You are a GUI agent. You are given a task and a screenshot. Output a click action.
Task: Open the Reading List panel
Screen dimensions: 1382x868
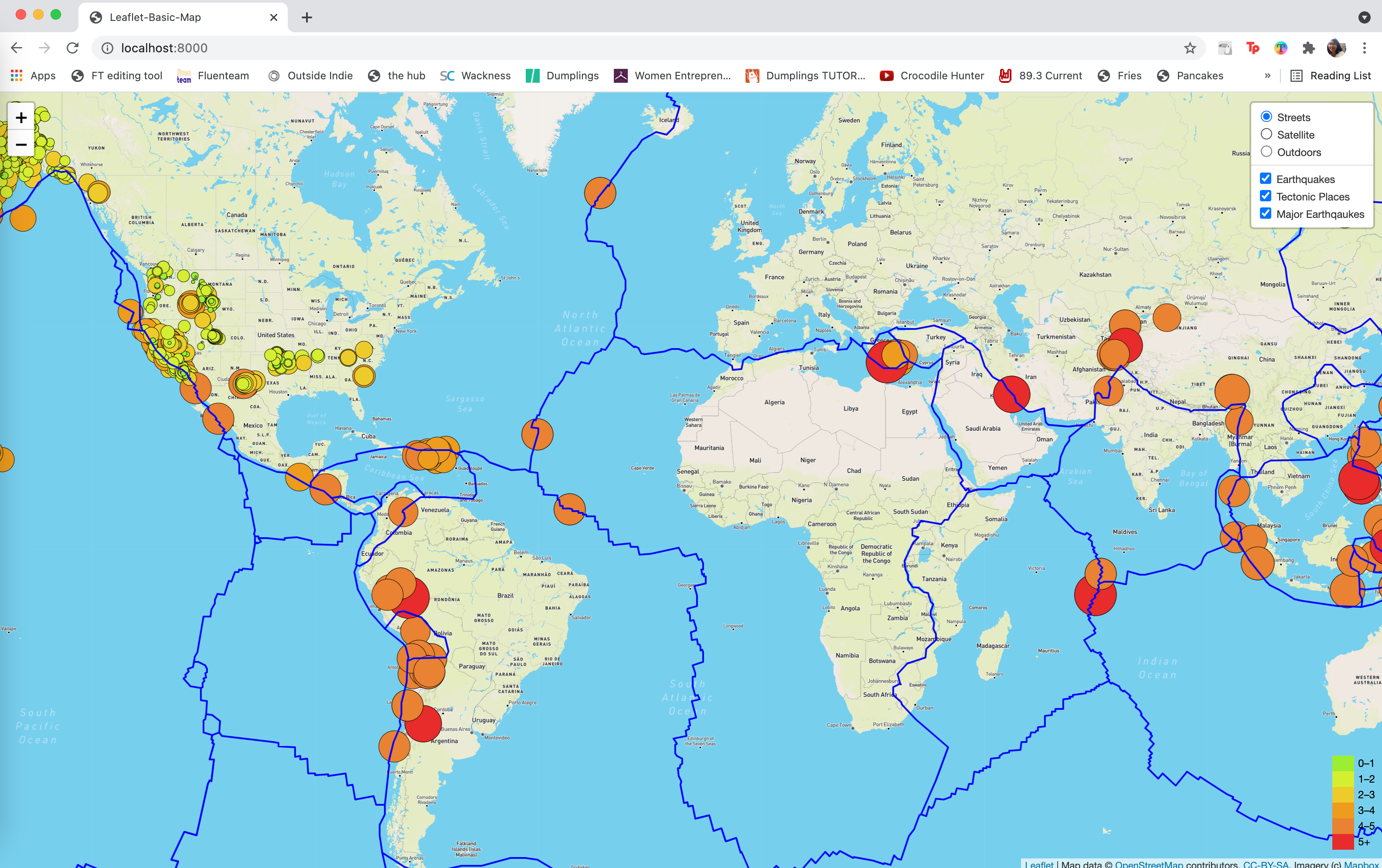(x=1331, y=76)
